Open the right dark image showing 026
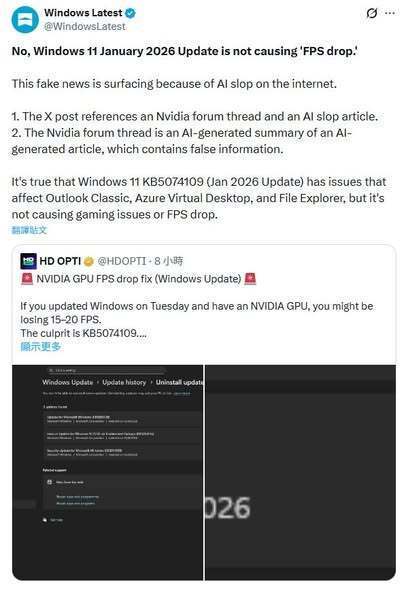 300,472
